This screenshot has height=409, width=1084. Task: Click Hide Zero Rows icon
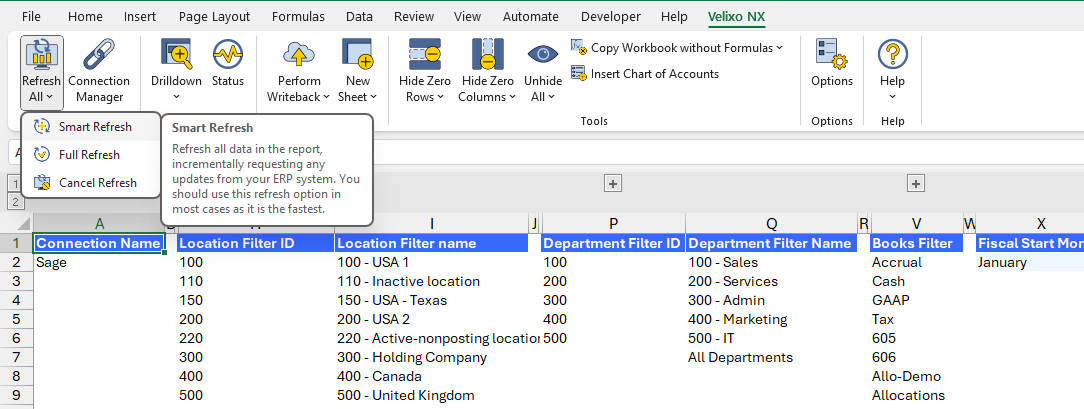[424, 54]
